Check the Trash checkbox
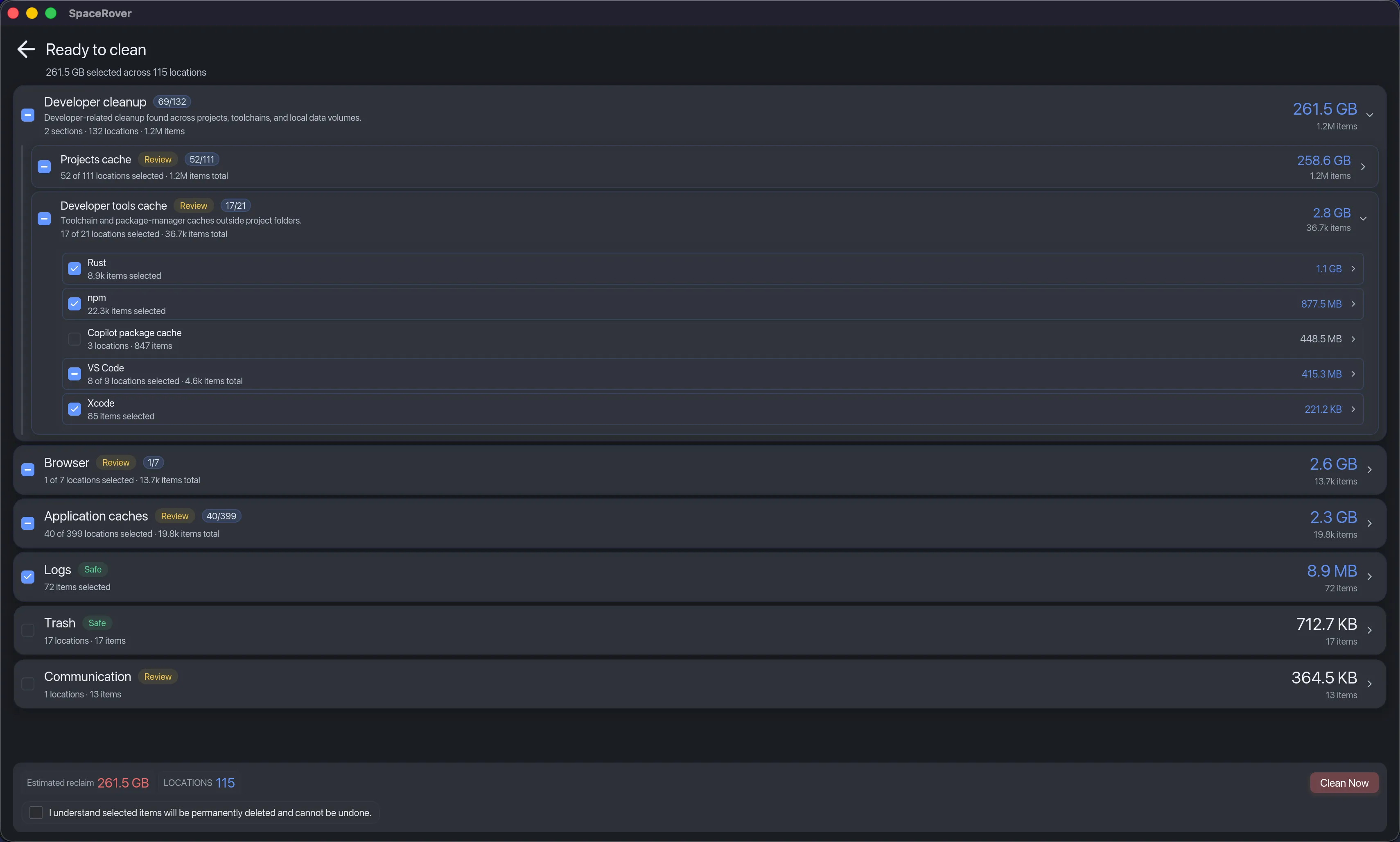Screen dimensions: 1400x842 28,630
